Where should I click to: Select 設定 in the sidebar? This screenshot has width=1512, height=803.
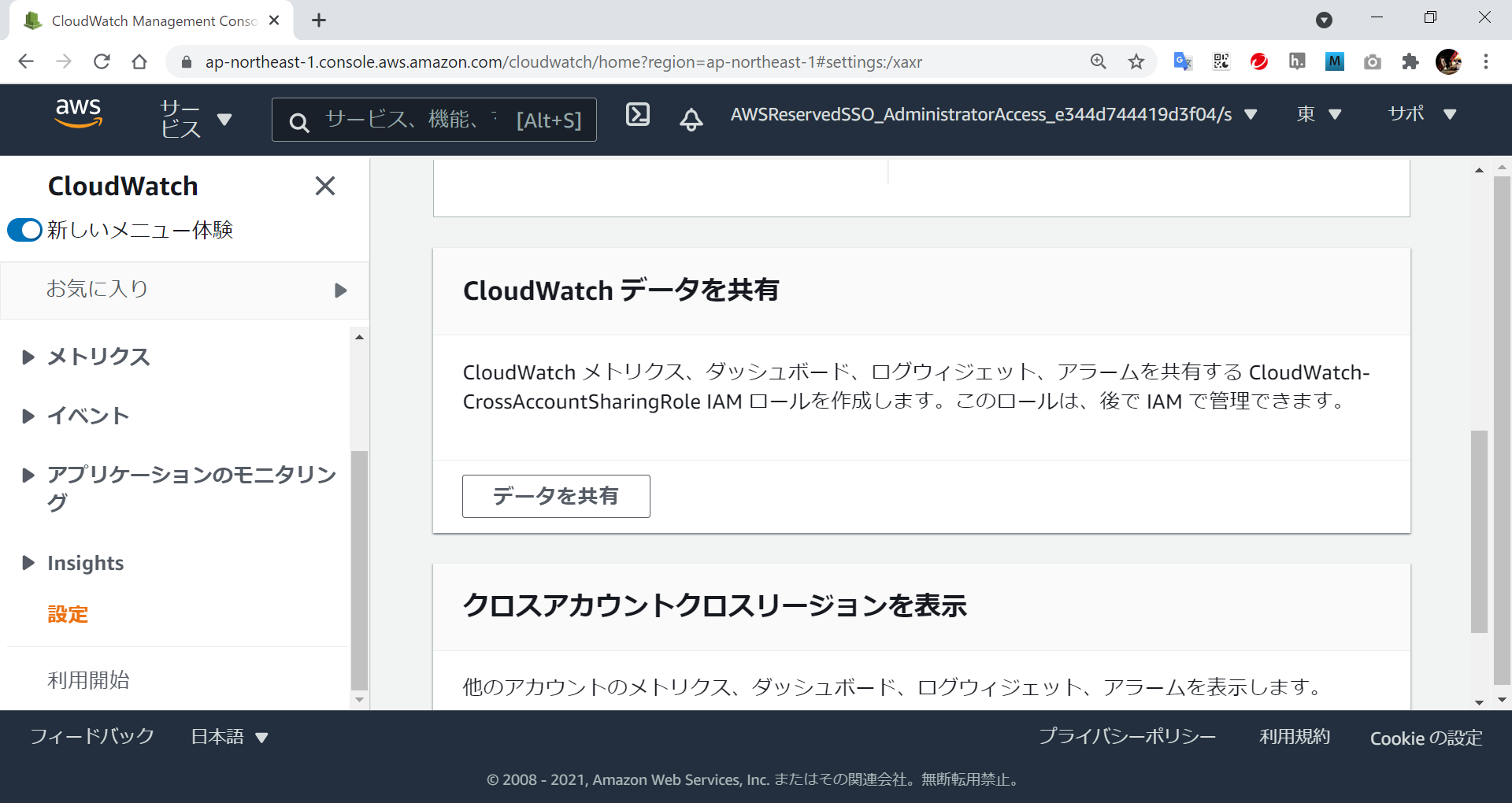point(68,614)
